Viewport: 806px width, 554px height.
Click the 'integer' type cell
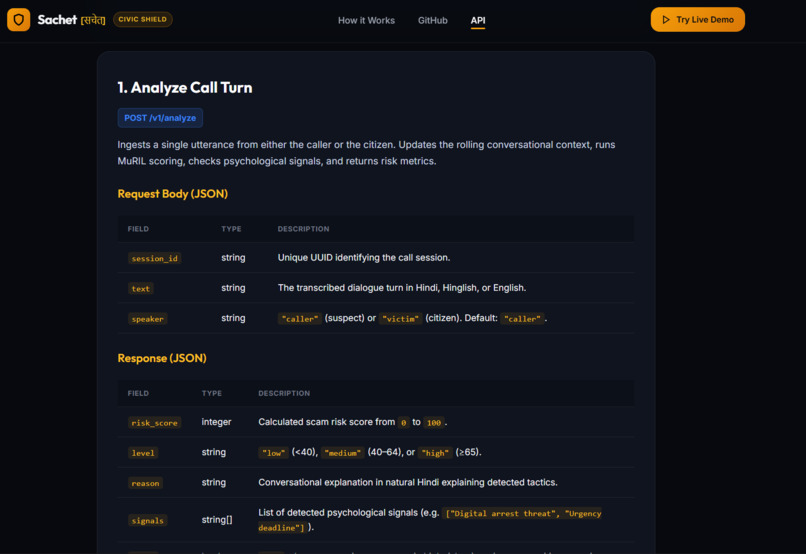tap(216, 422)
